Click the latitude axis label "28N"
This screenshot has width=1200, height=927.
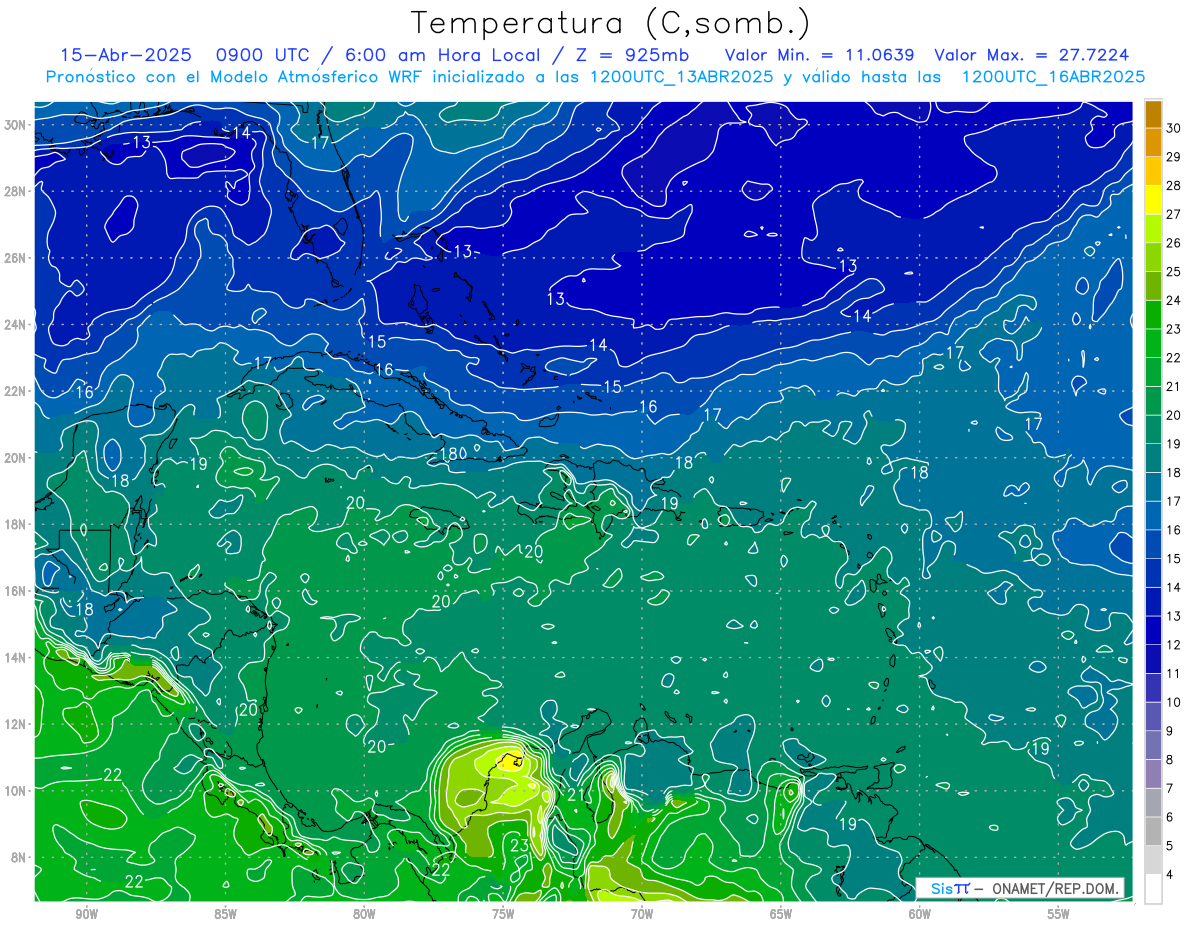tap(15, 192)
